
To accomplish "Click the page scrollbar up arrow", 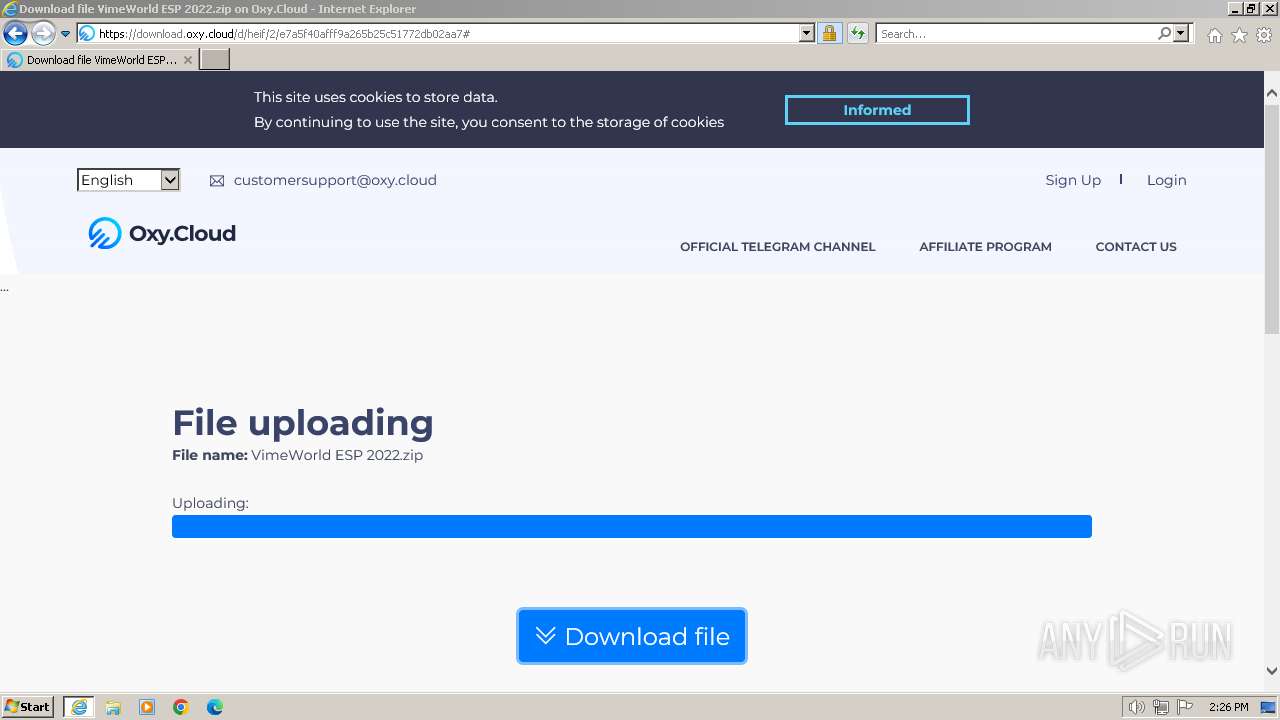I will coord(1272,93).
